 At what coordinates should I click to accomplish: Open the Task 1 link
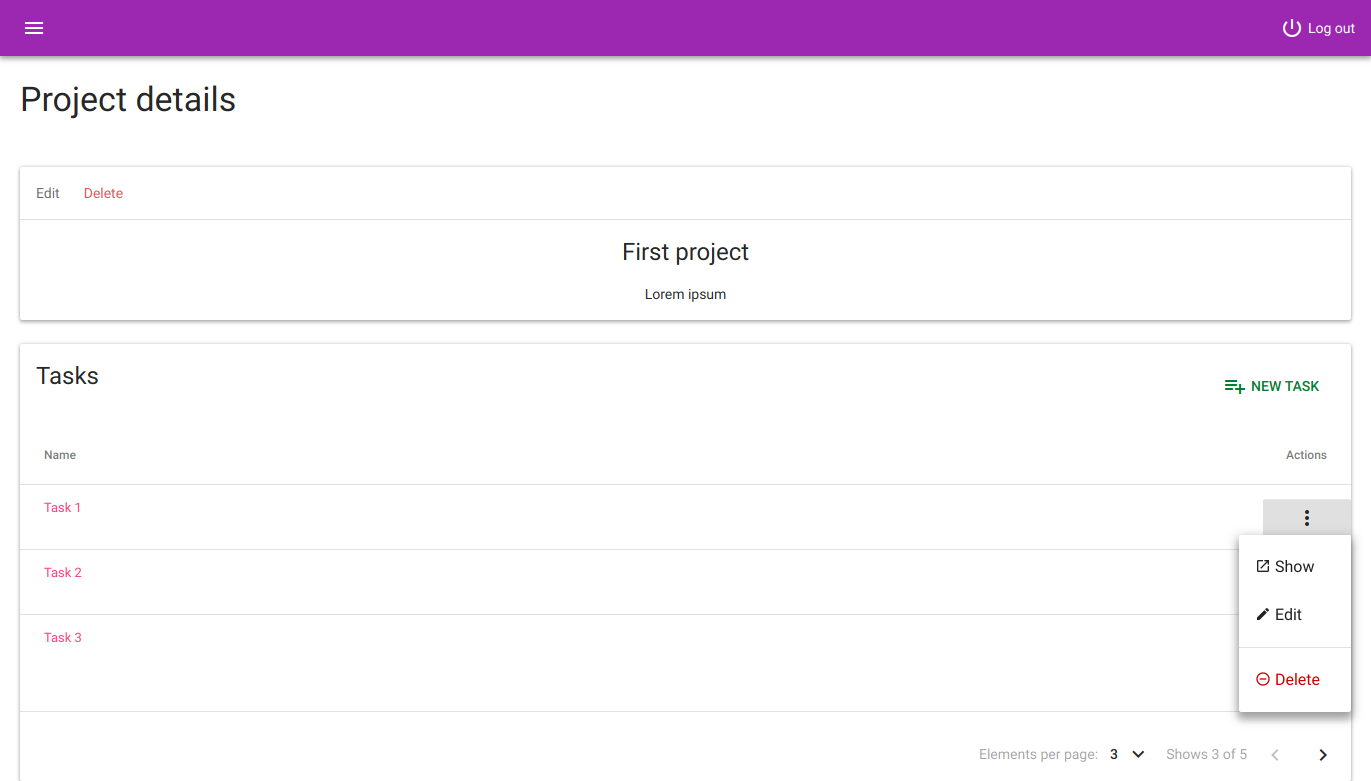click(x=62, y=507)
